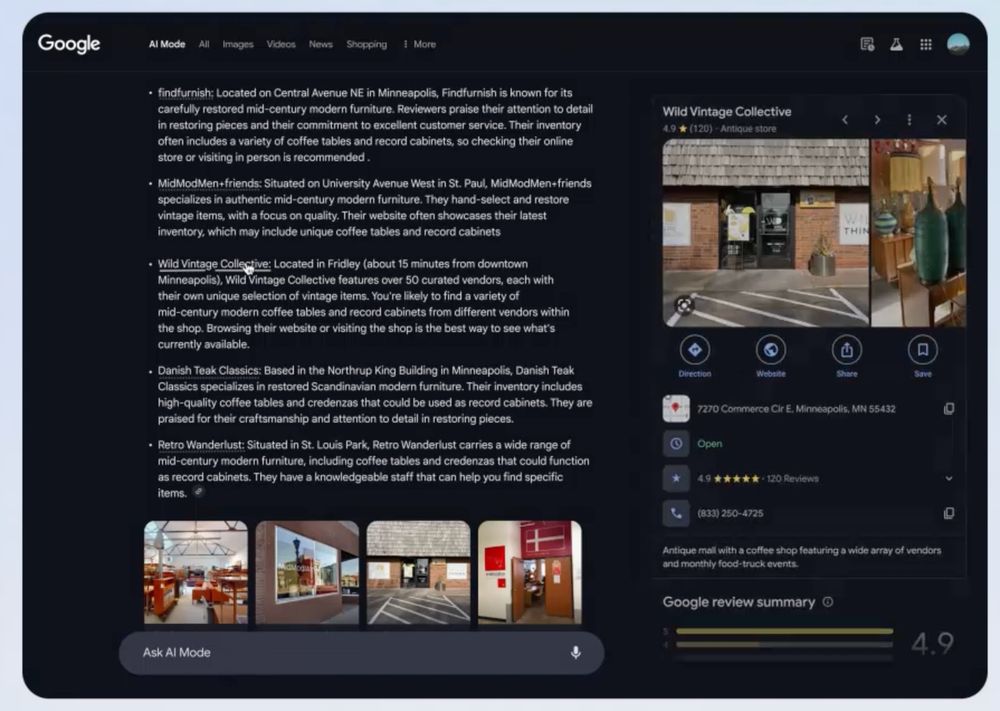Image resolution: width=1000 pixels, height=711 pixels.
Task: Share the Wild Vintage Collective listing
Action: pos(847,355)
